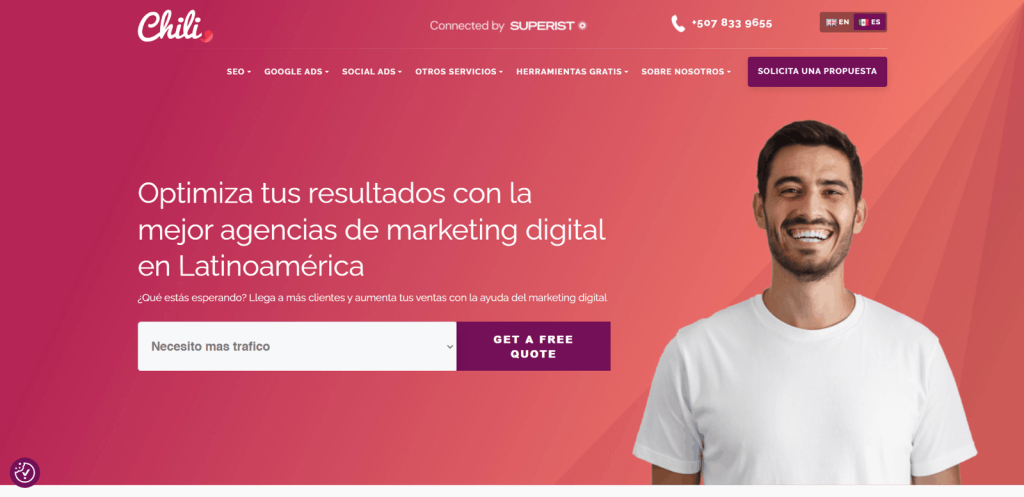Click the Solicita una Propuesta button
This screenshot has width=1024, height=497.
pyautogui.click(x=817, y=71)
